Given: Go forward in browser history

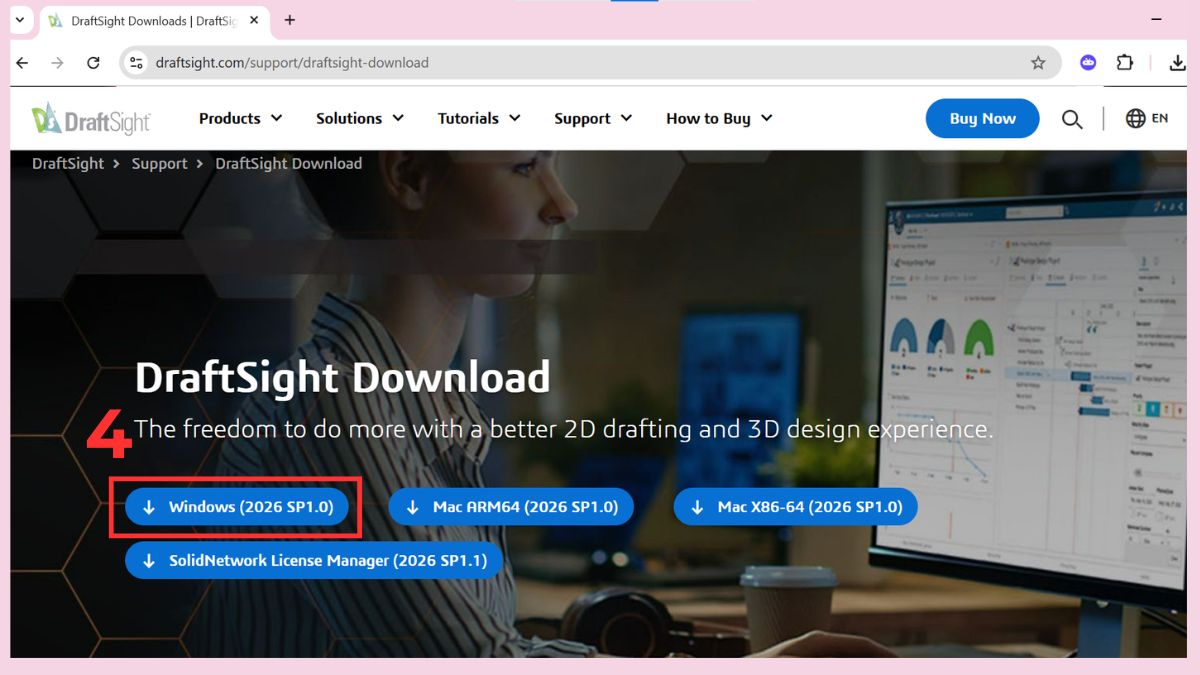Looking at the screenshot, I should point(57,63).
